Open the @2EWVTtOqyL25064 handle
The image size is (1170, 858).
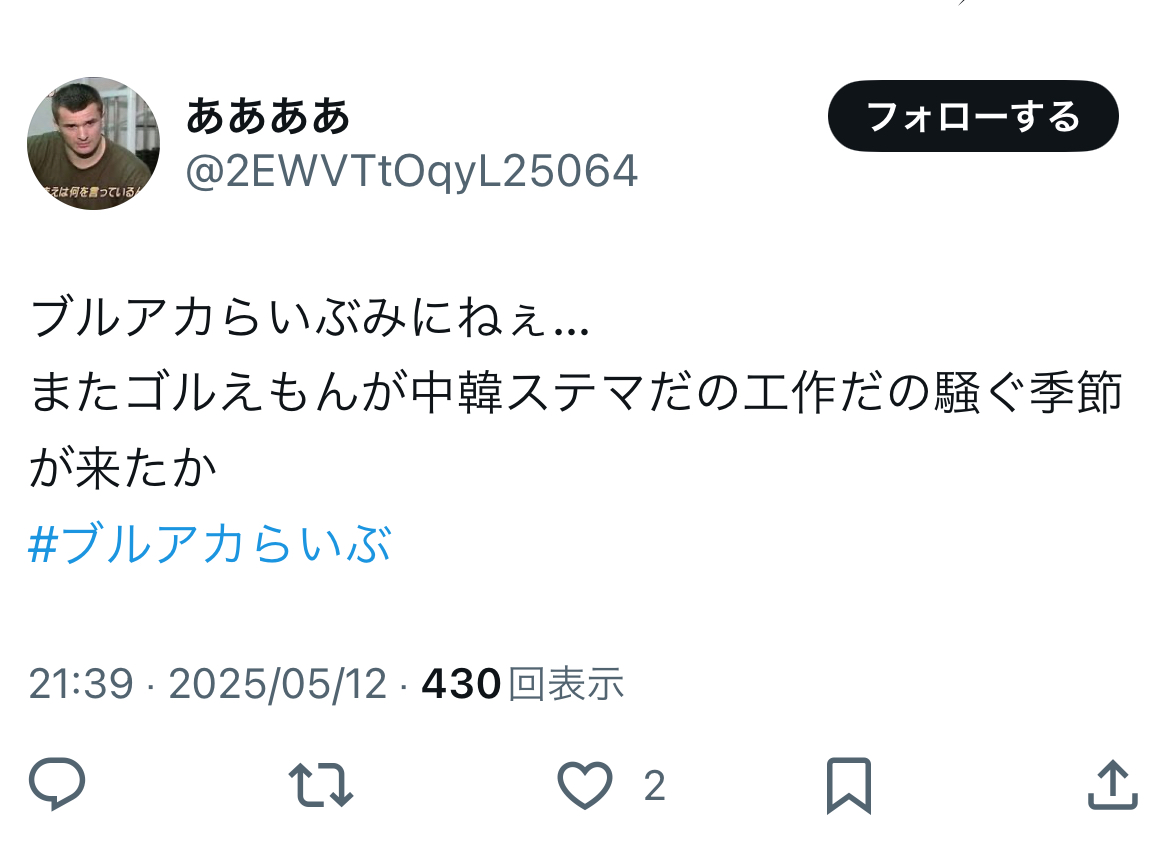pyautogui.click(x=411, y=172)
